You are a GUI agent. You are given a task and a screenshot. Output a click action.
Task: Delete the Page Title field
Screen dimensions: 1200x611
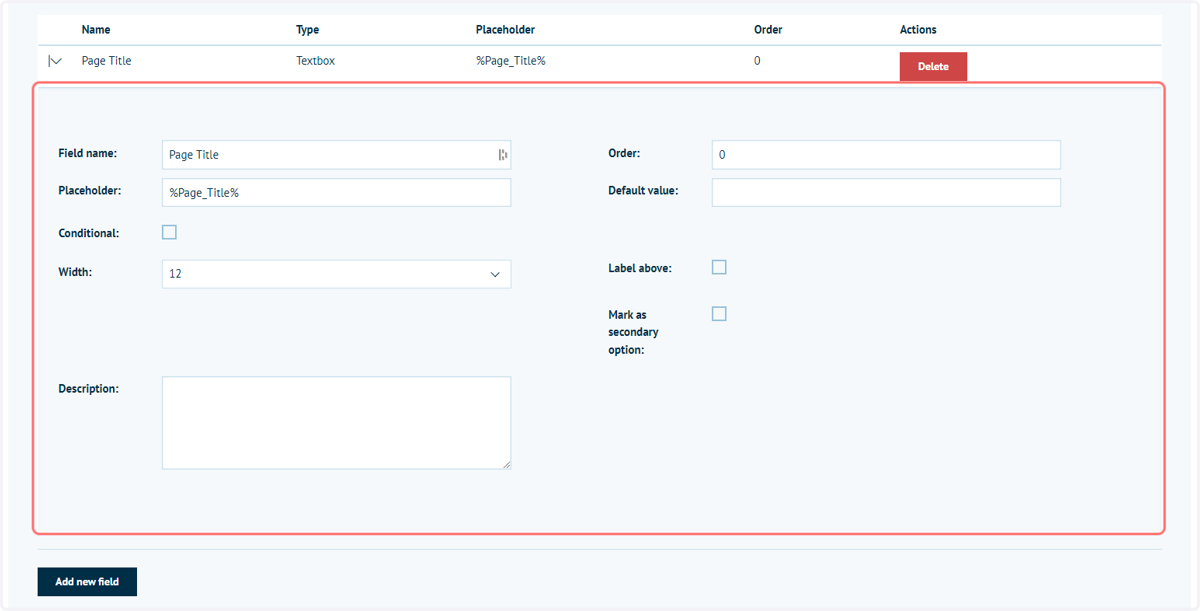pyautogui.click(x=933, y=66)
